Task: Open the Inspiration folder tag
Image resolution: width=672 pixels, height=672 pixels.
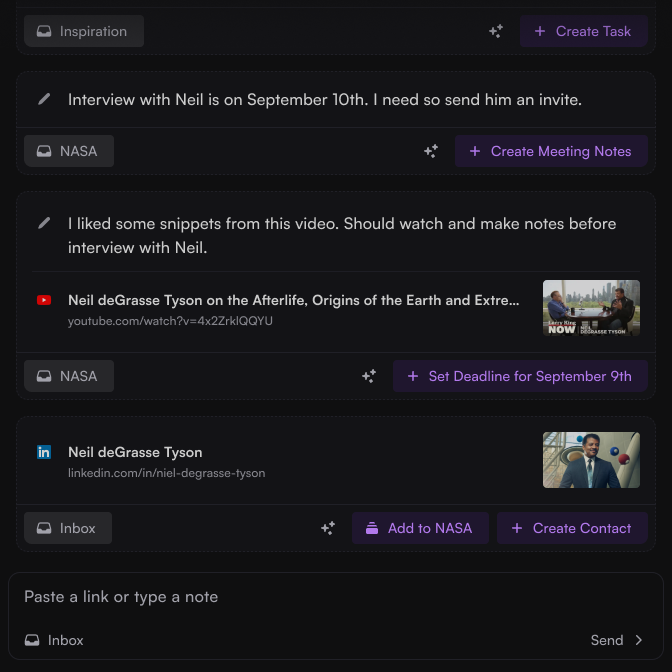Action: click(84, 31)
